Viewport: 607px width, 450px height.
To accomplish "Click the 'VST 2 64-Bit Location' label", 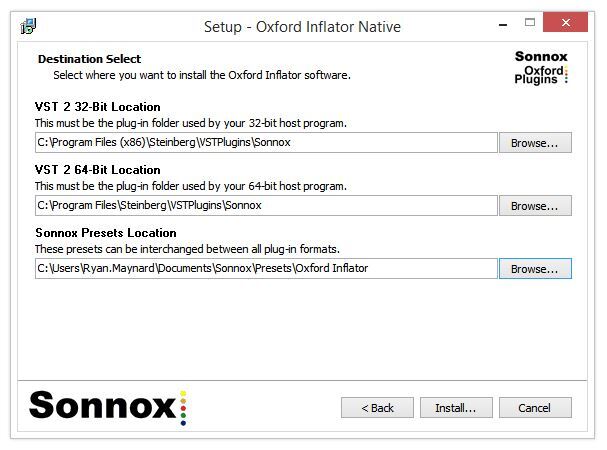I will (97, 170).
